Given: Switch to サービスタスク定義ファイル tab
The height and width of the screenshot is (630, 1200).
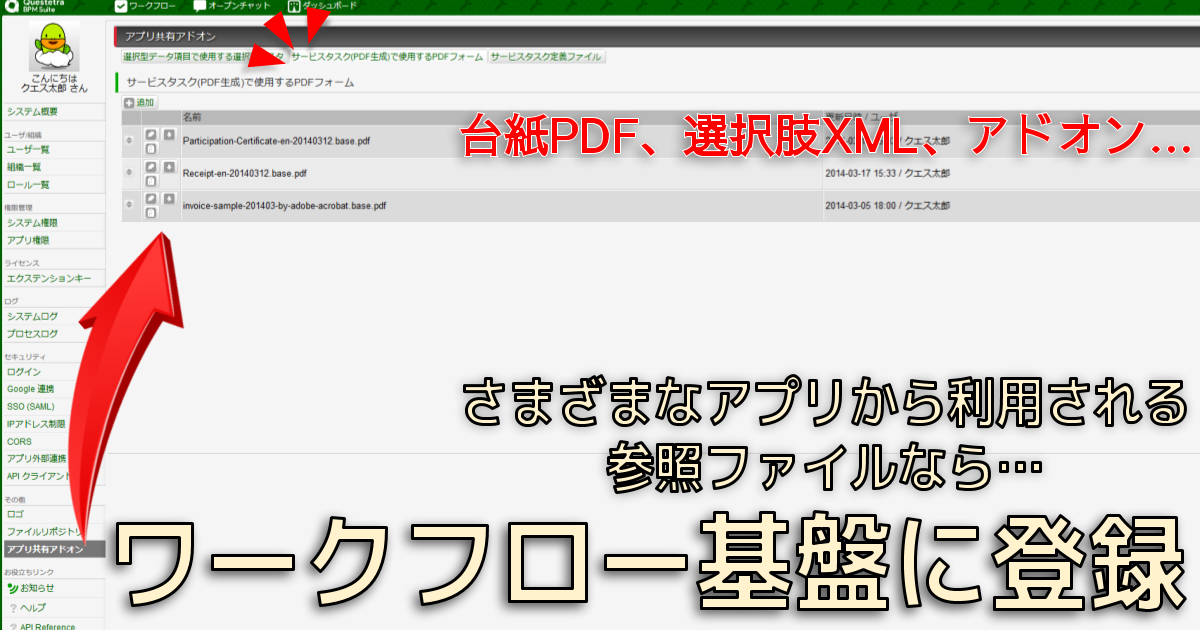Looking at the screenshot, I should (546, 57).
